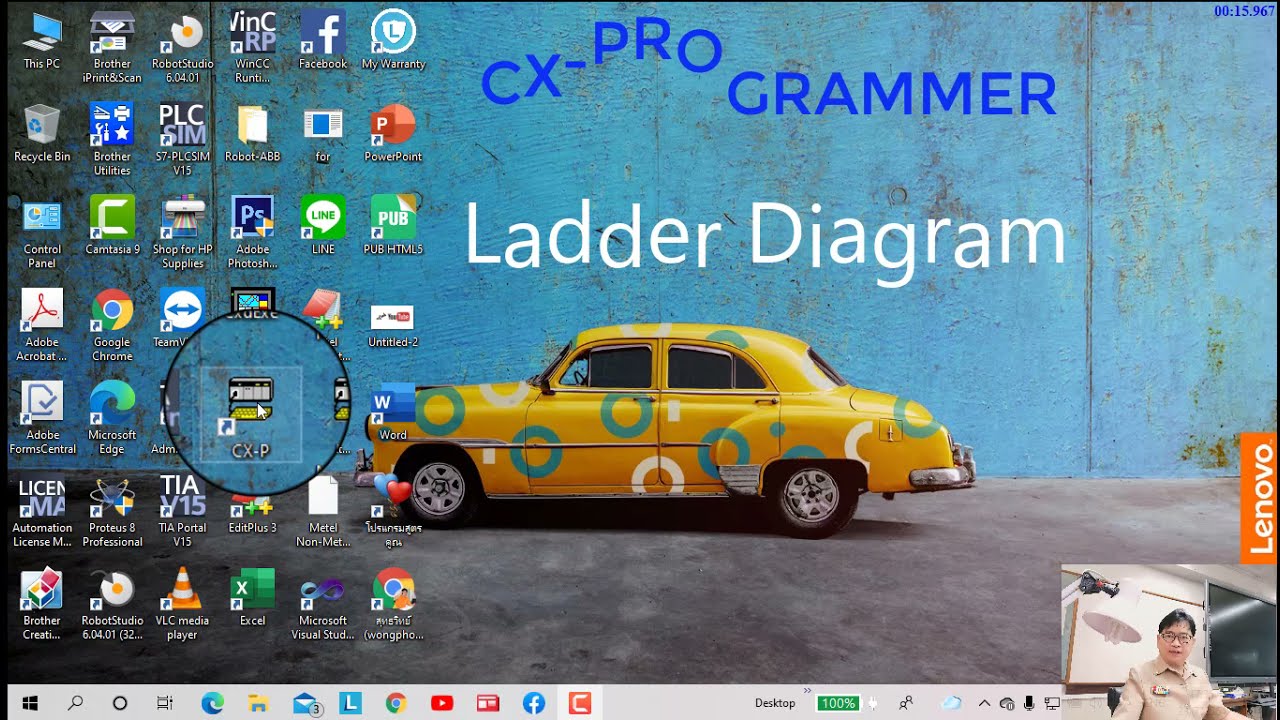Select the Untitled-2 YouTube thumbnail file
Viewport: 1280px width, 720px height.
click(x=393, y=325)
